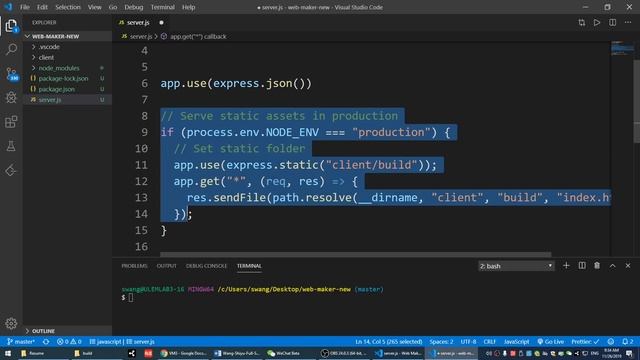Open the Help menu
640x360 pixels.
[x=188, y=7]
